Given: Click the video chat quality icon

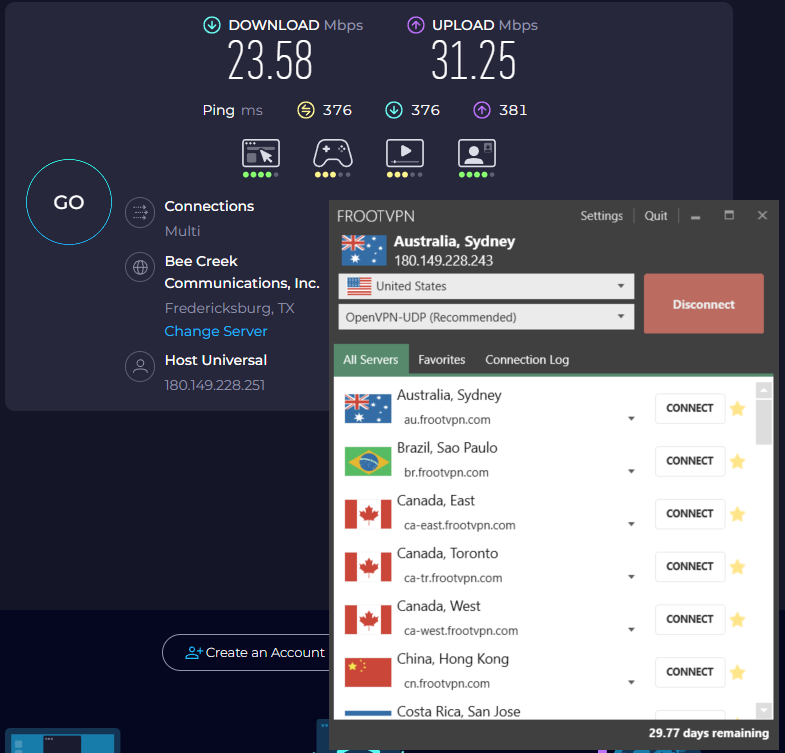Looking at the screenshot, I should pos(477,153).
